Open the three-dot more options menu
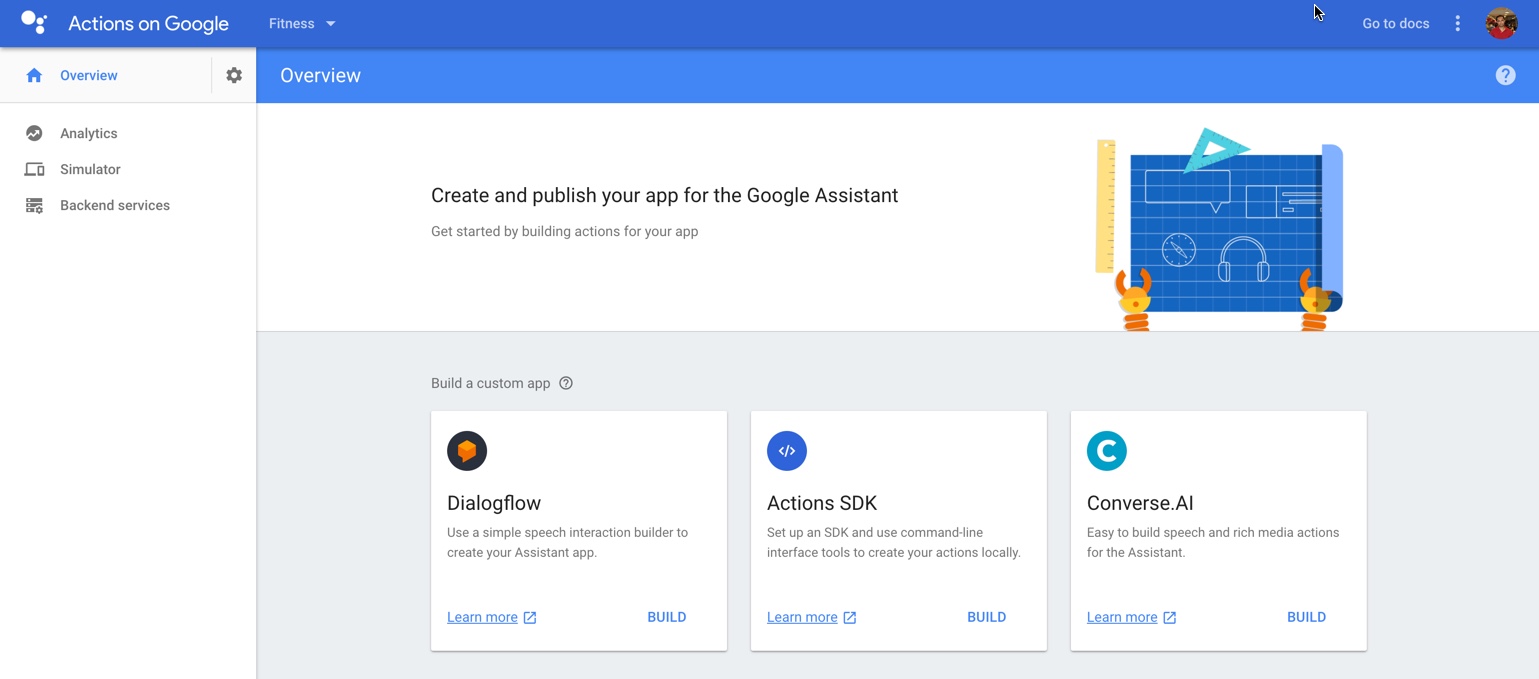Screen dimensions: 1539x679 (x=1457, y=23)
